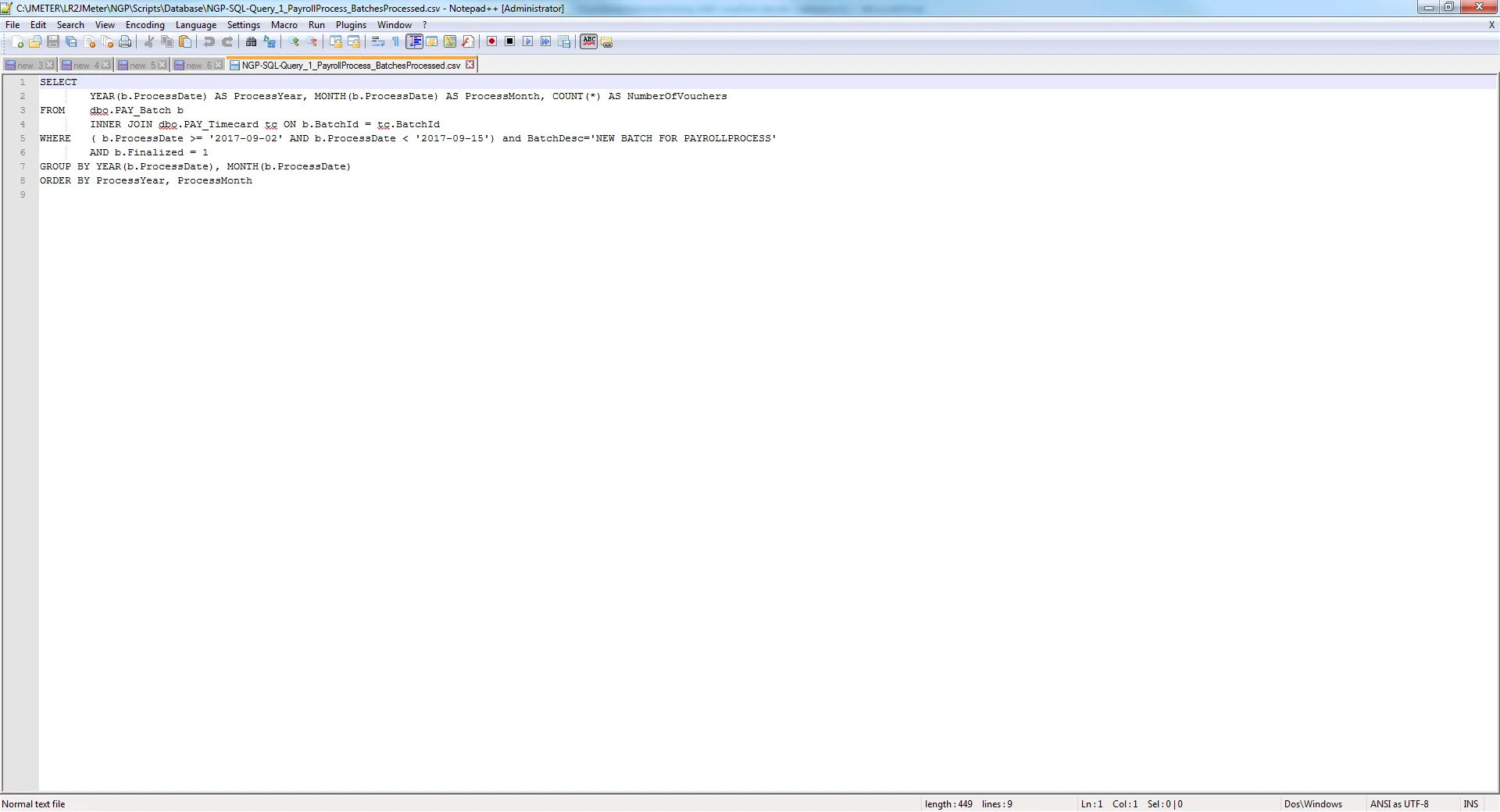Click the Close document toolbar icon
The width and height of the screenshot is (1500, 812).
[89, 42]
